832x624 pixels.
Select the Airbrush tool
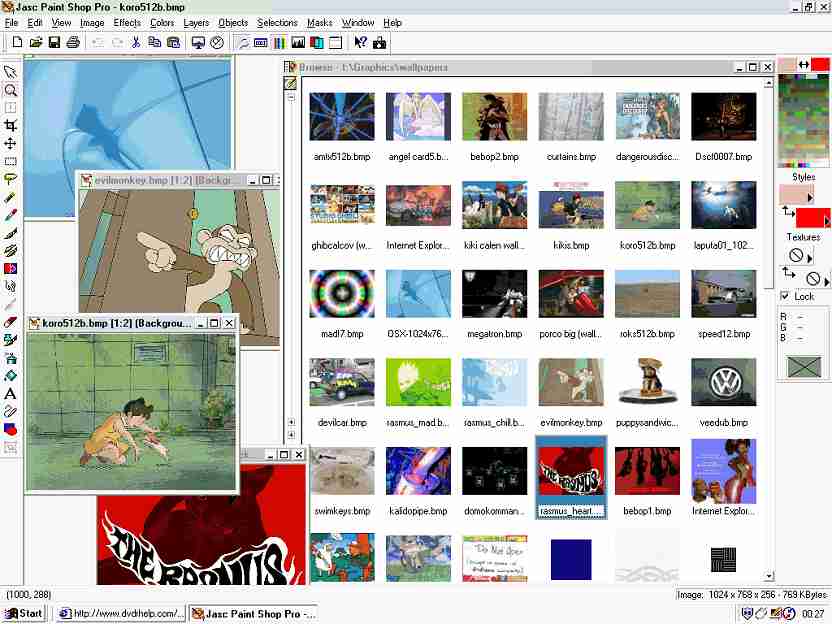pos(10,358)
